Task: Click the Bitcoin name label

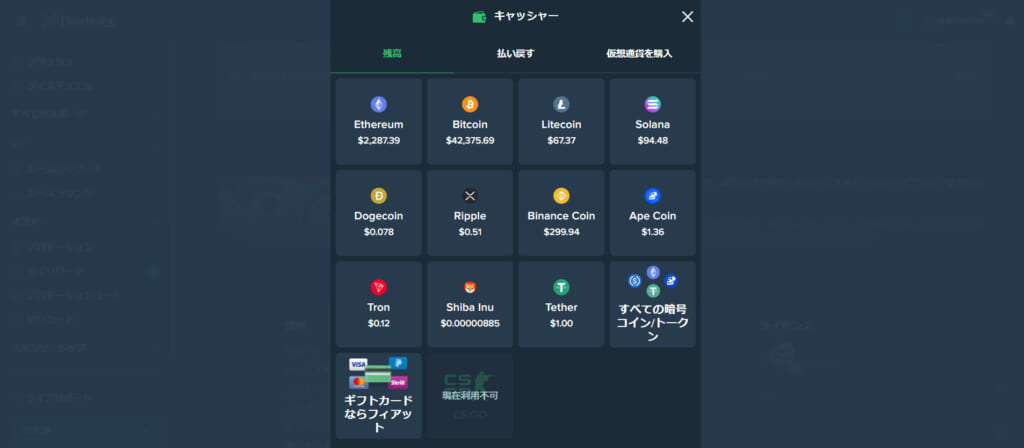Action: coord(470,124)
